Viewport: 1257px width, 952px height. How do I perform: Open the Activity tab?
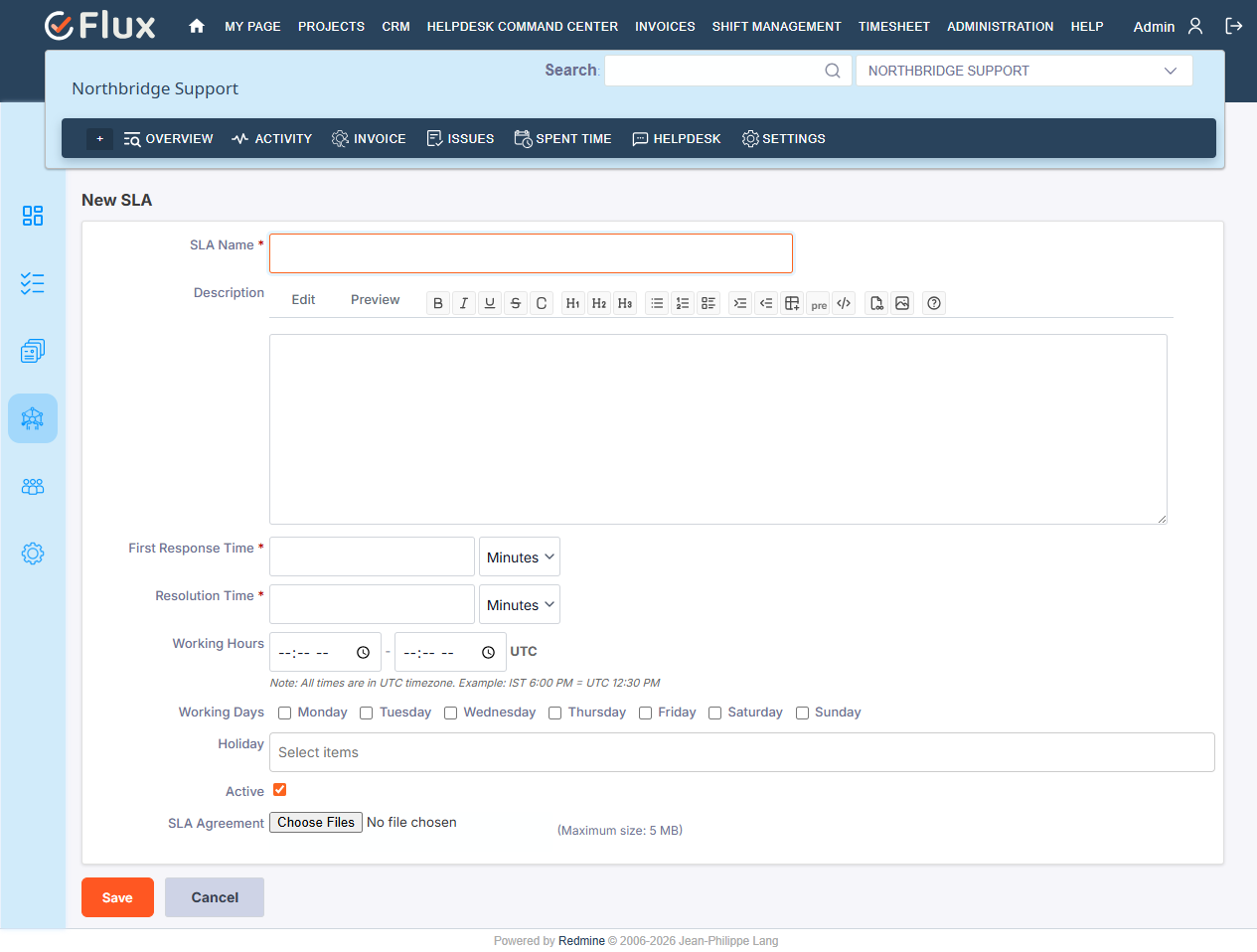click(x=272, y=139)
